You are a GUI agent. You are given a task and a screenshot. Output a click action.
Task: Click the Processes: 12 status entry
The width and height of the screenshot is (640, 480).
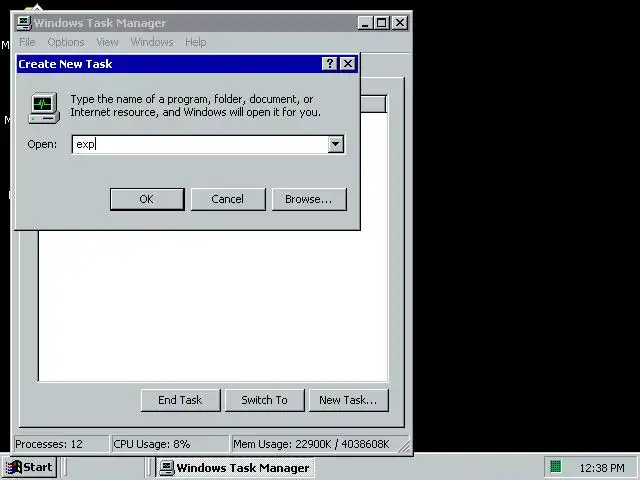[61, 444]
